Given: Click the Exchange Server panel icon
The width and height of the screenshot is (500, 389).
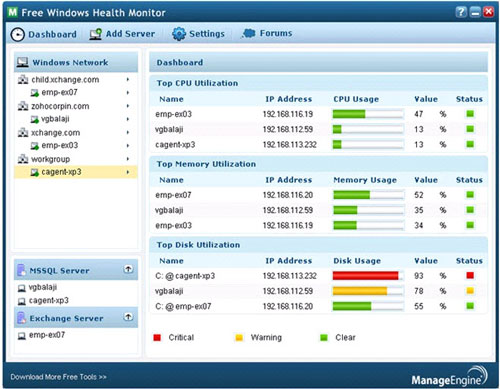Looking at the screenshot, I should (x=22, y=318).
